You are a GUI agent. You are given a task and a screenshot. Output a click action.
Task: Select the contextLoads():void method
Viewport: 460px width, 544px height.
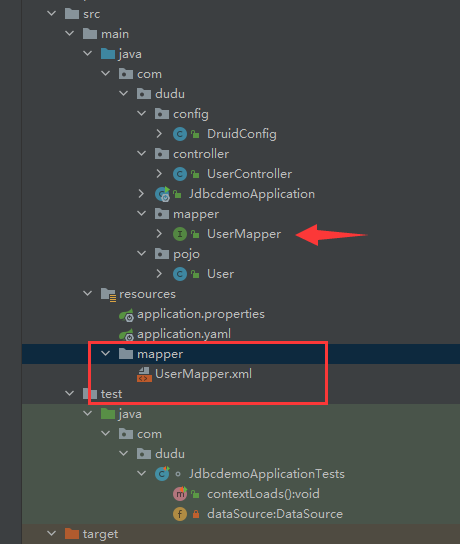pyautogui.click(x=263, y=493)
